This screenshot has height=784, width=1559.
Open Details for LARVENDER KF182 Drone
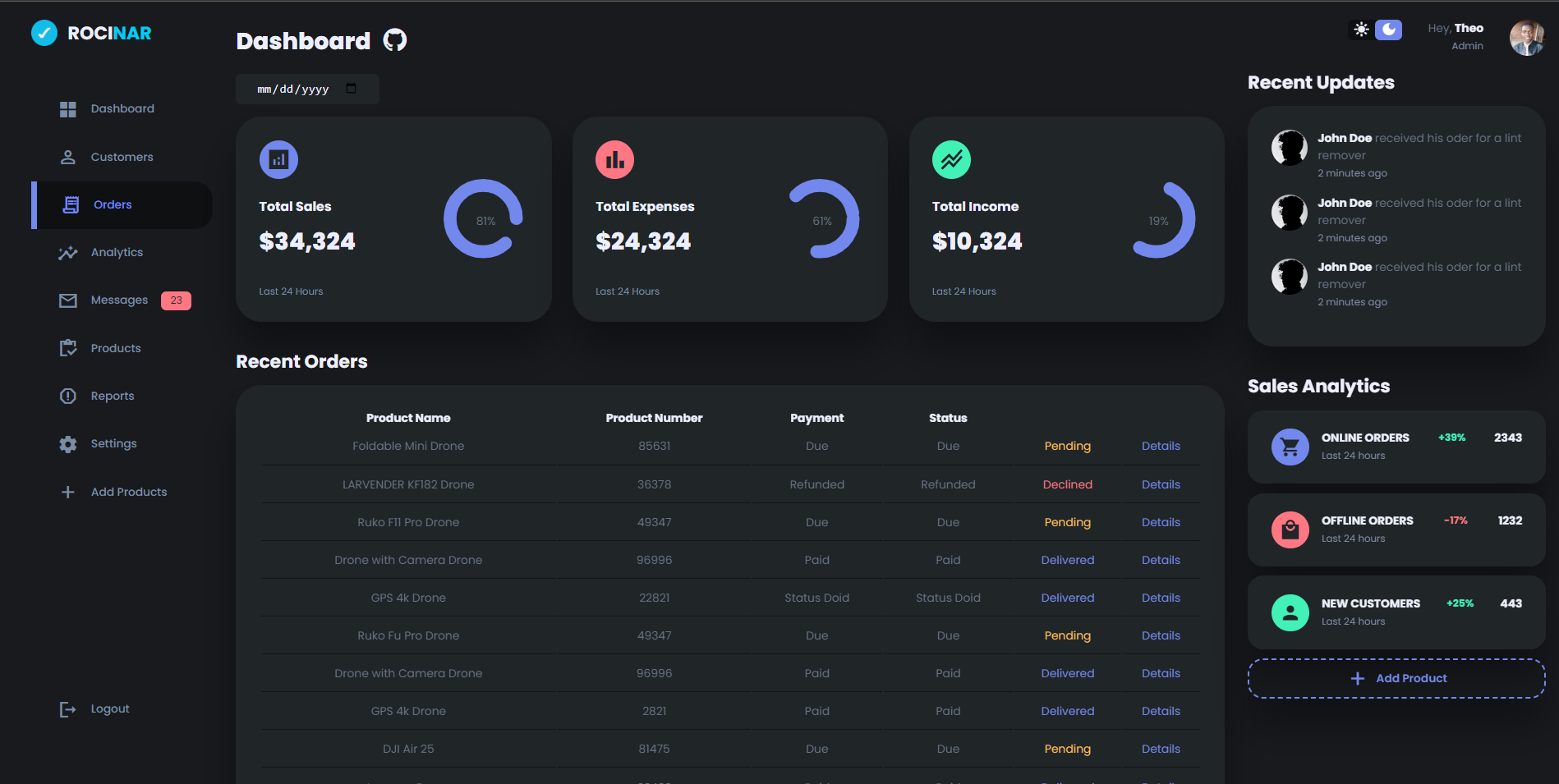(x=1161, y=484)
